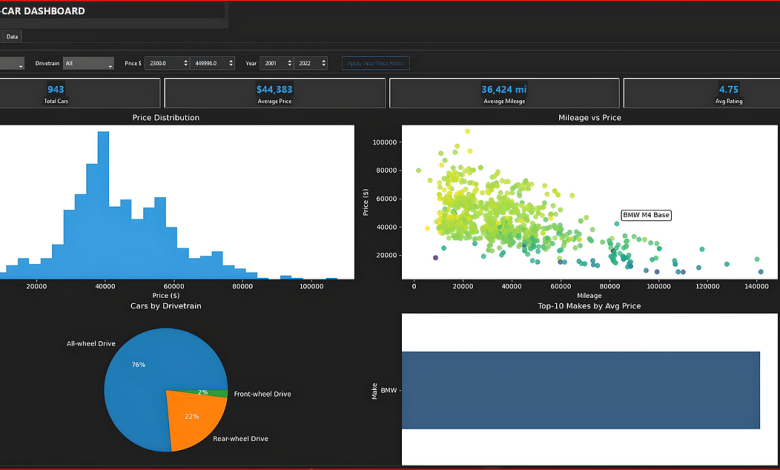Click the 22% label inside the pie

point(192,416)
